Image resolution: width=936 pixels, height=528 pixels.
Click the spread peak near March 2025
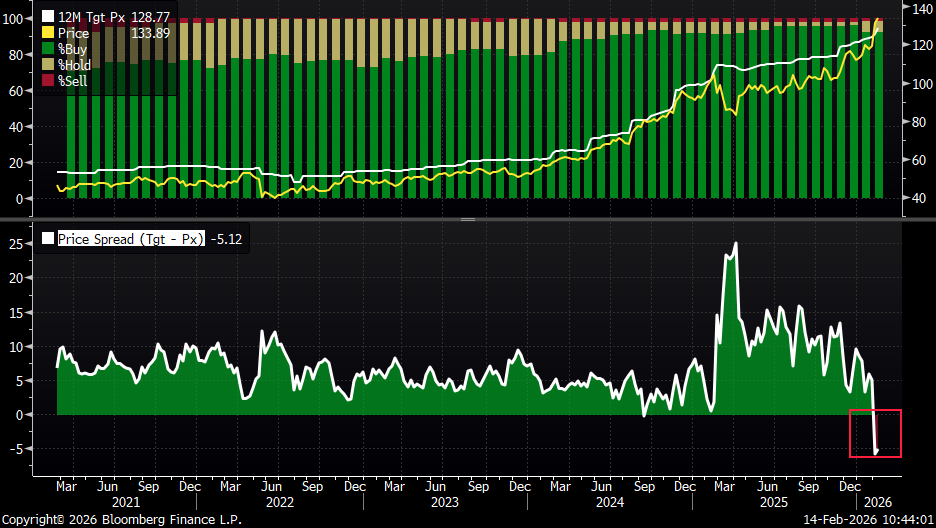pos(735,243)
